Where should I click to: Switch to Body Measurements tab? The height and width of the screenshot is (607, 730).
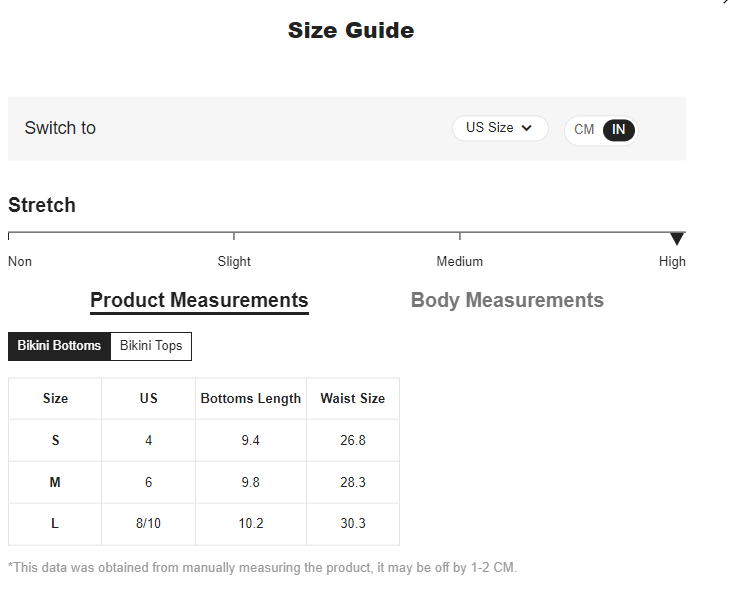507,300
